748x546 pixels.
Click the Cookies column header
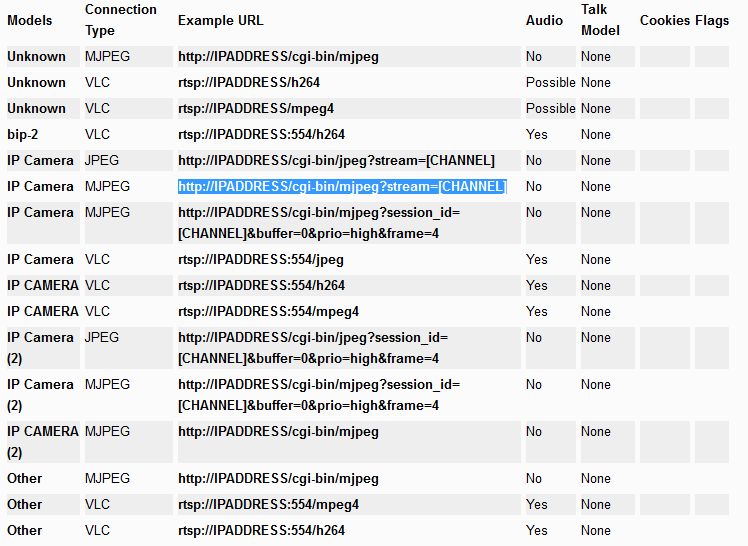click(x=665, y=21)
